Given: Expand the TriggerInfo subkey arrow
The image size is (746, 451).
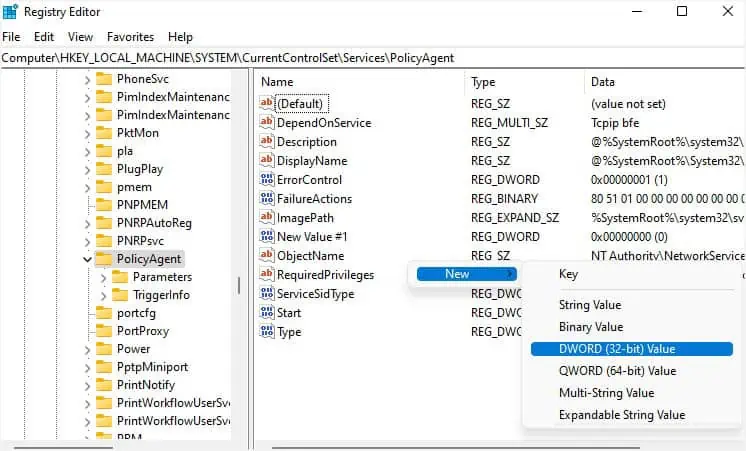Looking at the screenshot, I should pyautogui.click(x=103, y=295).
